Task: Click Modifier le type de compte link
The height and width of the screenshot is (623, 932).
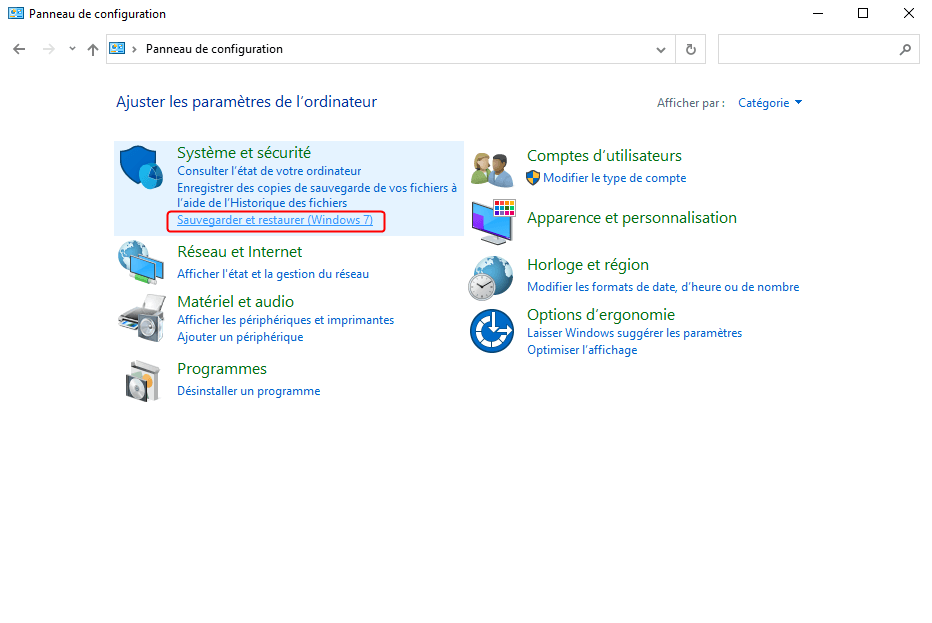Action: (x=615, y=178)
